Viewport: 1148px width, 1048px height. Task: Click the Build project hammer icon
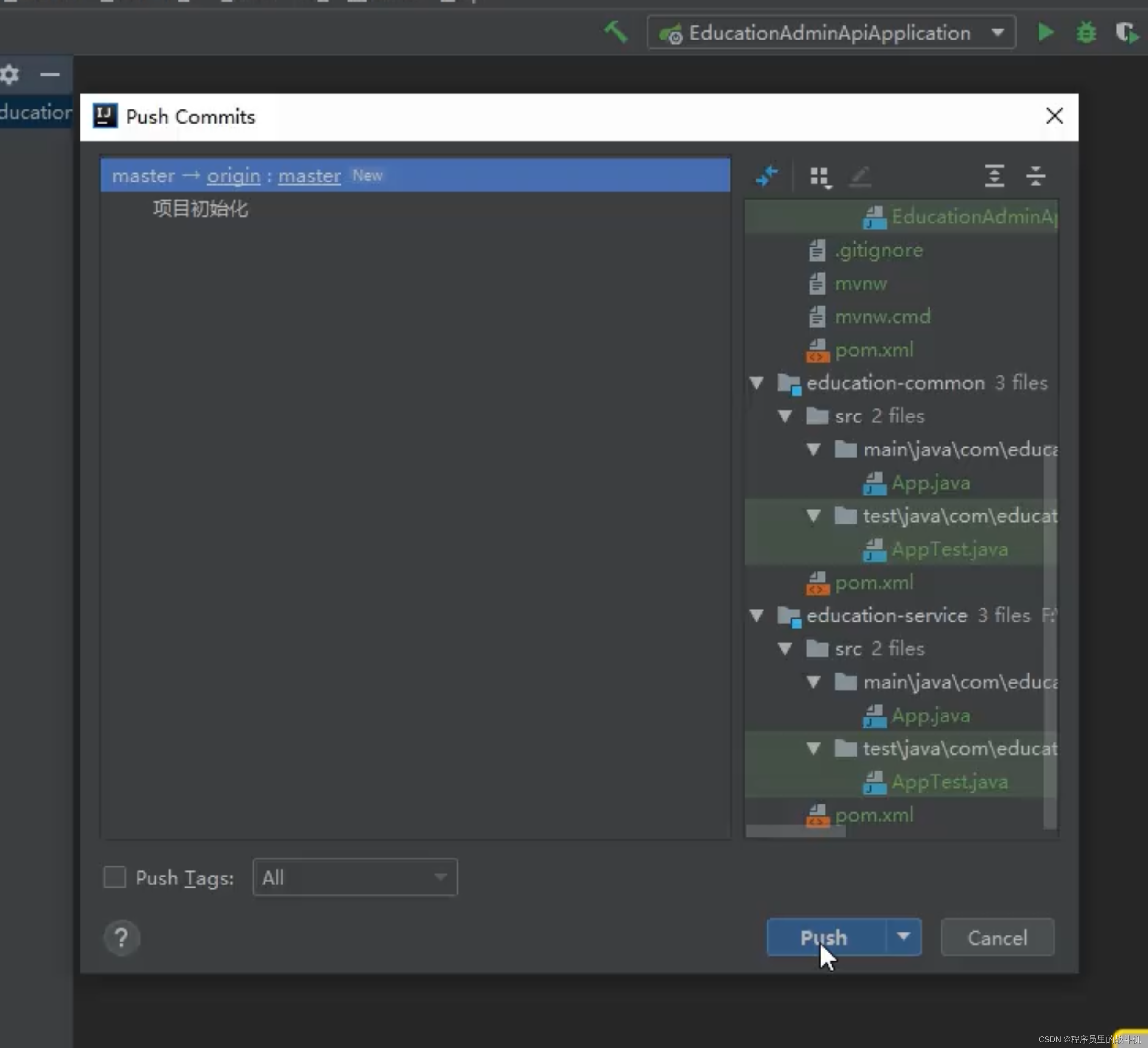click(616, 33)
